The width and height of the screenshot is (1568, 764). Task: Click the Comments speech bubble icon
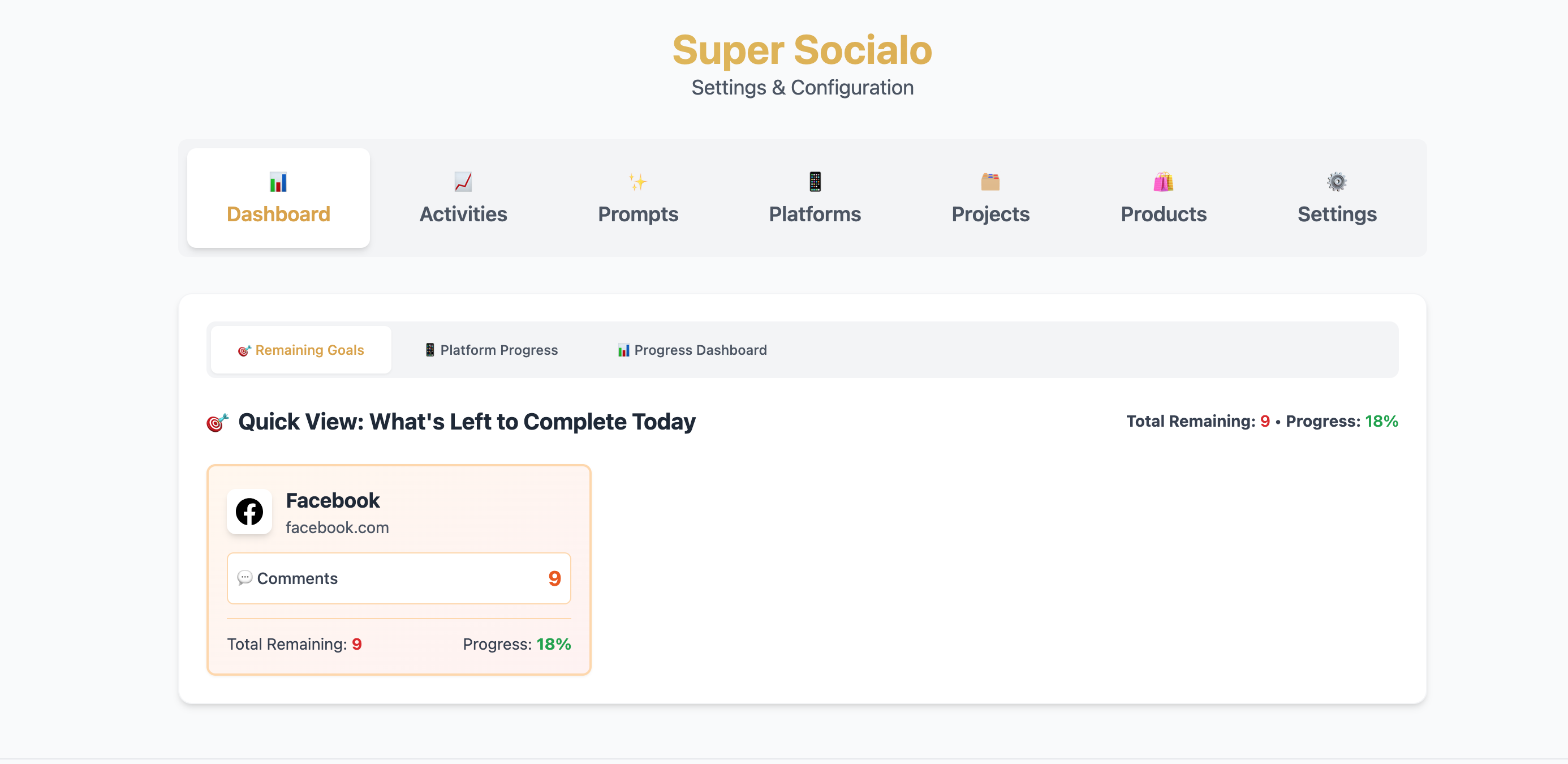[x=245, y=578]
